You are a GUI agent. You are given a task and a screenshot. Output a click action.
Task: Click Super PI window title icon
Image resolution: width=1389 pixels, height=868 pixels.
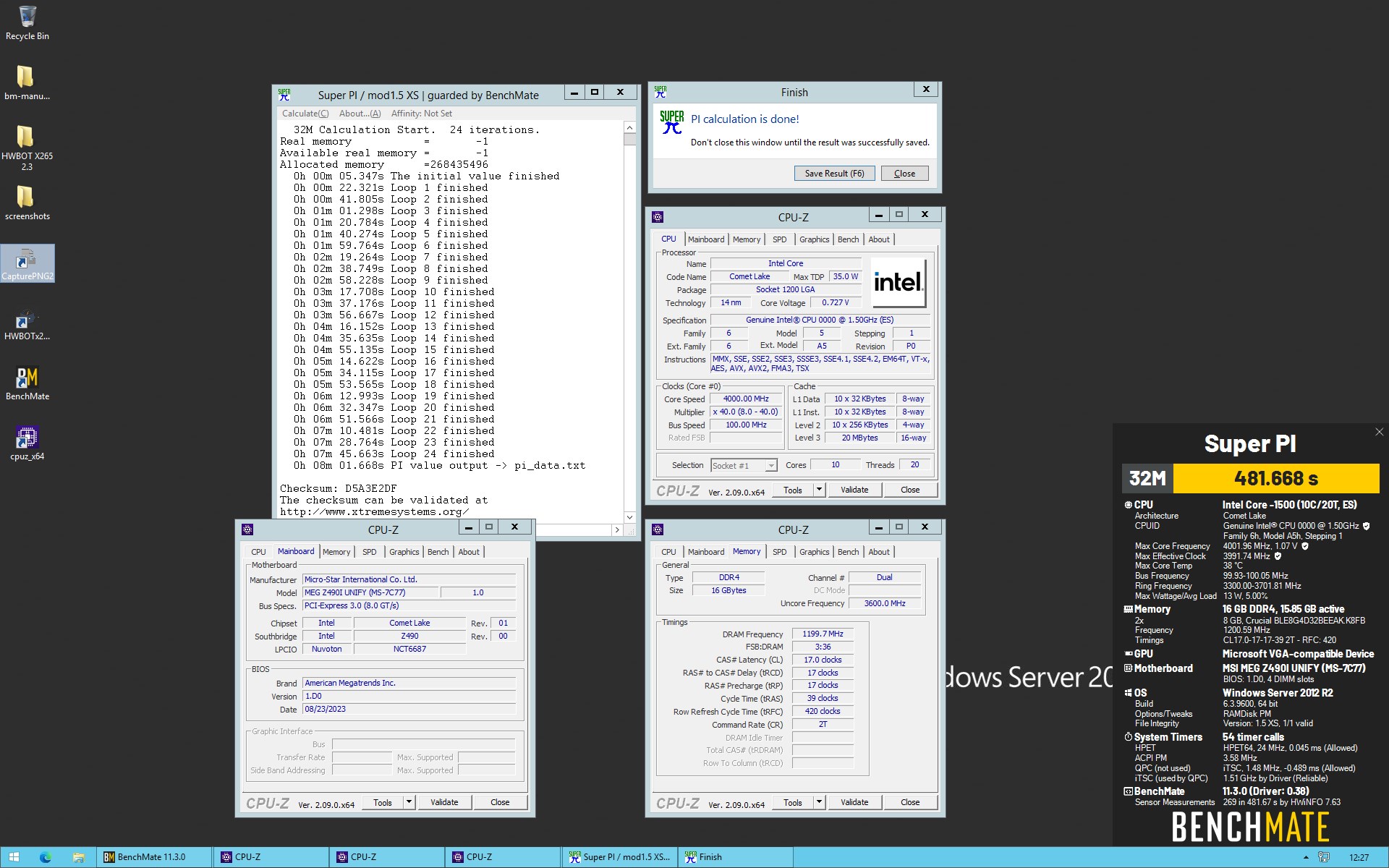(284, 95)
